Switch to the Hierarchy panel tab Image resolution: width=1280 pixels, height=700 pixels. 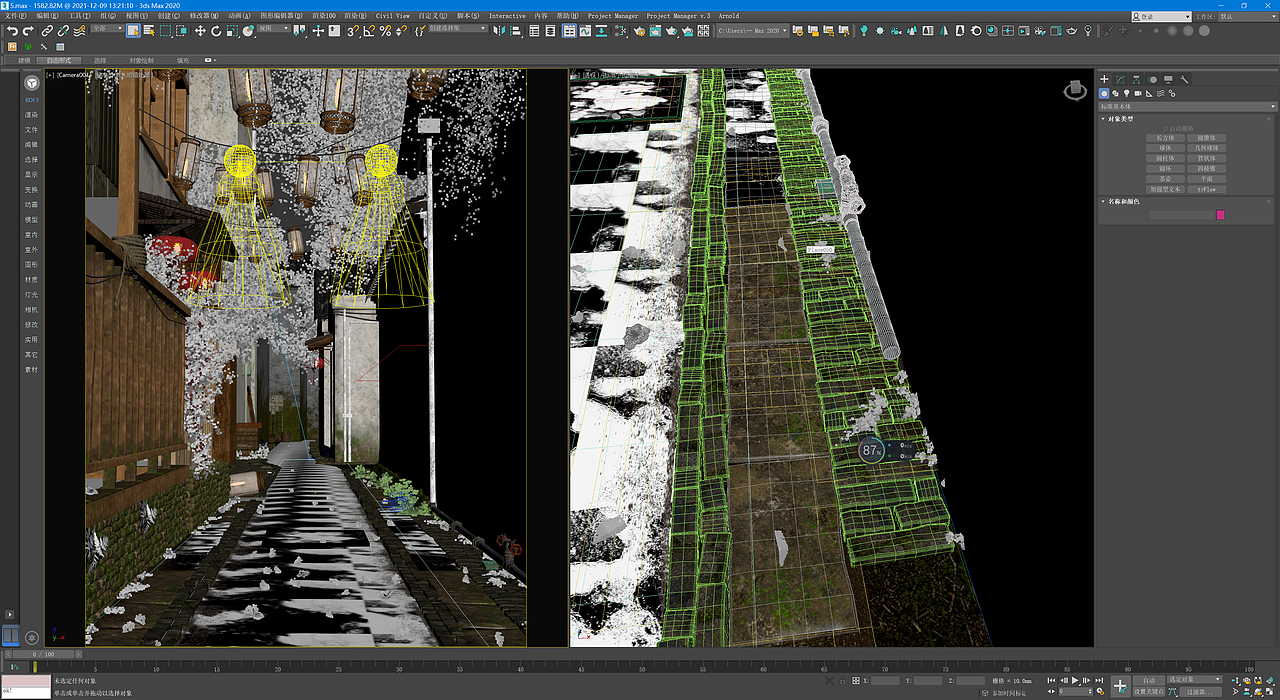[x=1136, y=79]
